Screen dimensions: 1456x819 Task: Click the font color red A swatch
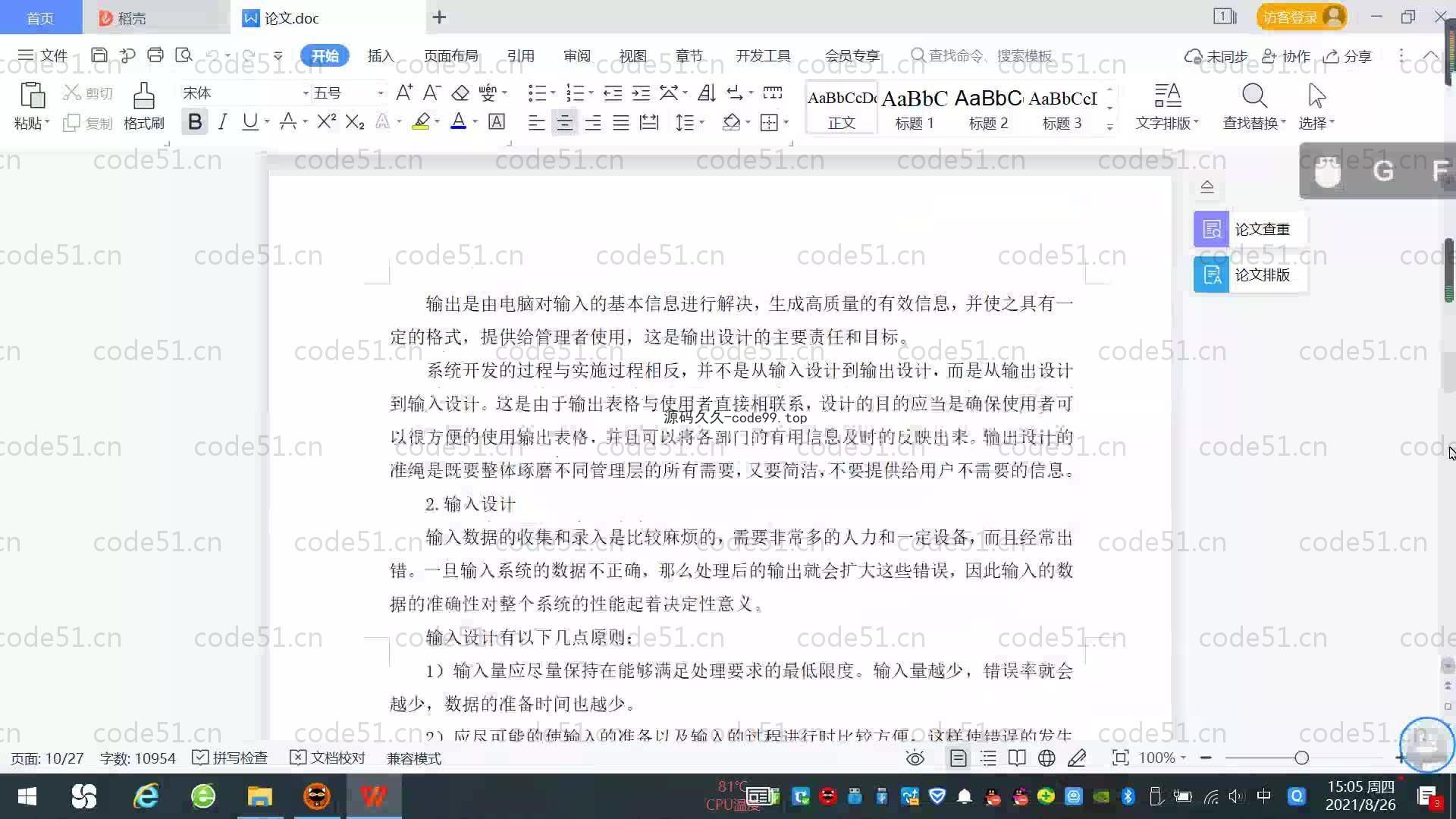[x=458, y=121]
